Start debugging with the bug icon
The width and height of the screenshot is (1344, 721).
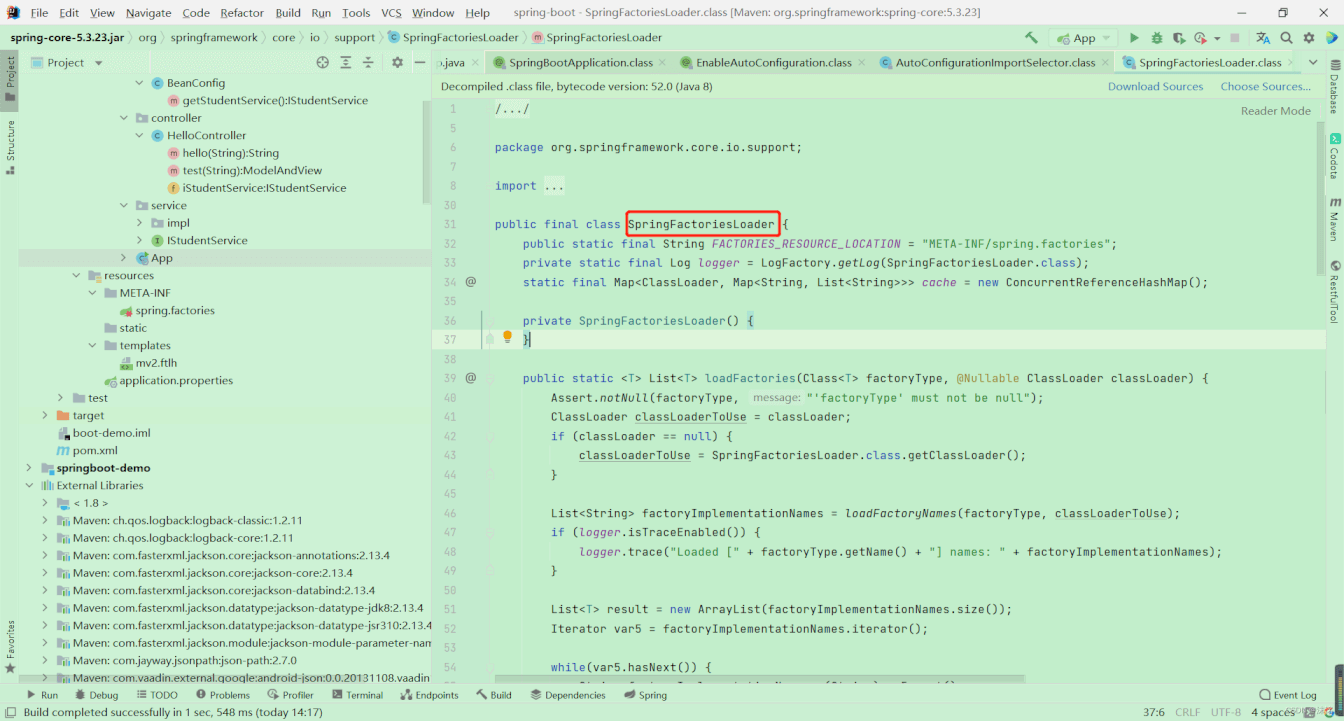click(1157, 38)
